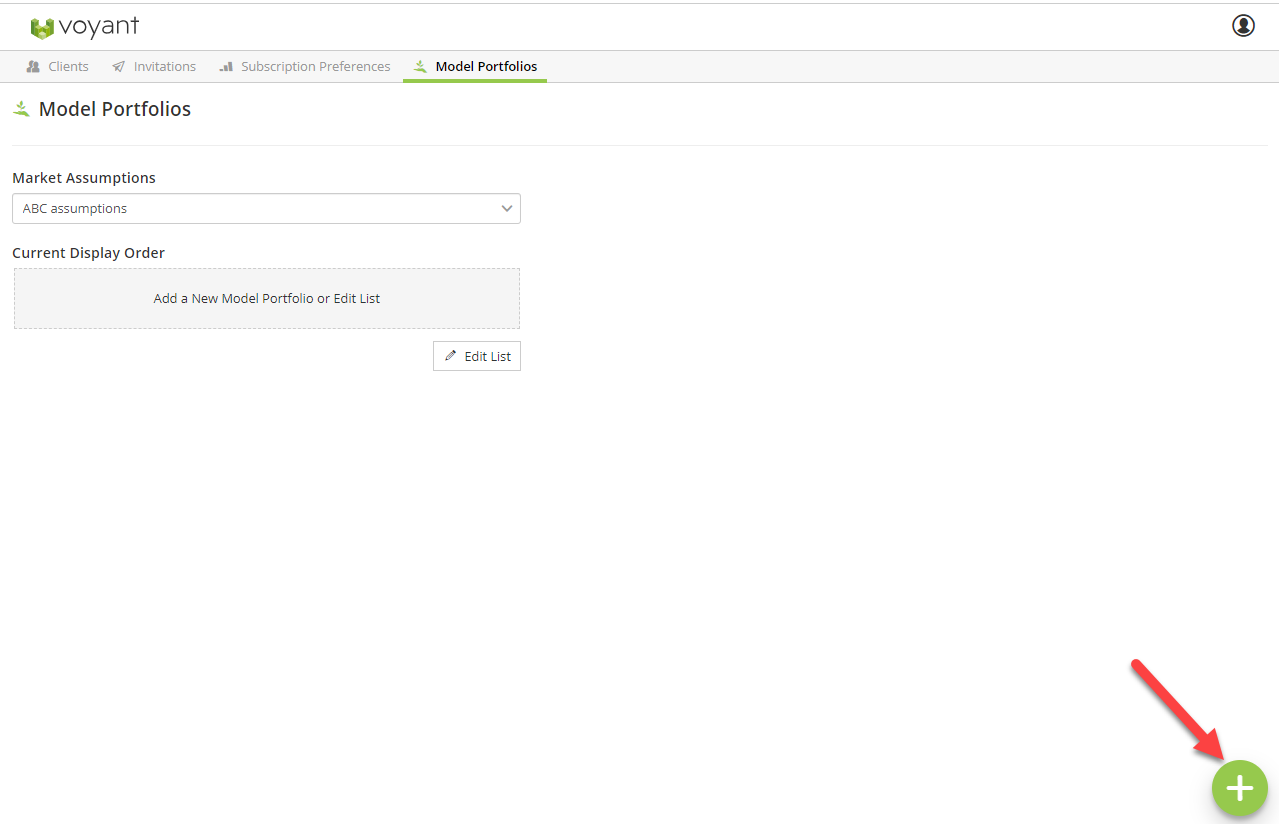Expand the Market Assumptions dropdown chevron

[x=507, y=209]
